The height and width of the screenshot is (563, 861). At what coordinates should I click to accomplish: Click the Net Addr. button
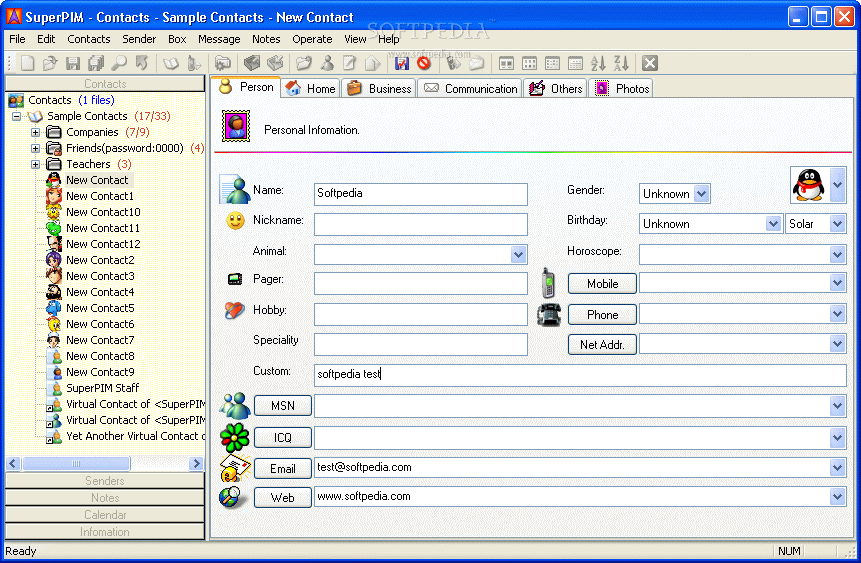602,344
